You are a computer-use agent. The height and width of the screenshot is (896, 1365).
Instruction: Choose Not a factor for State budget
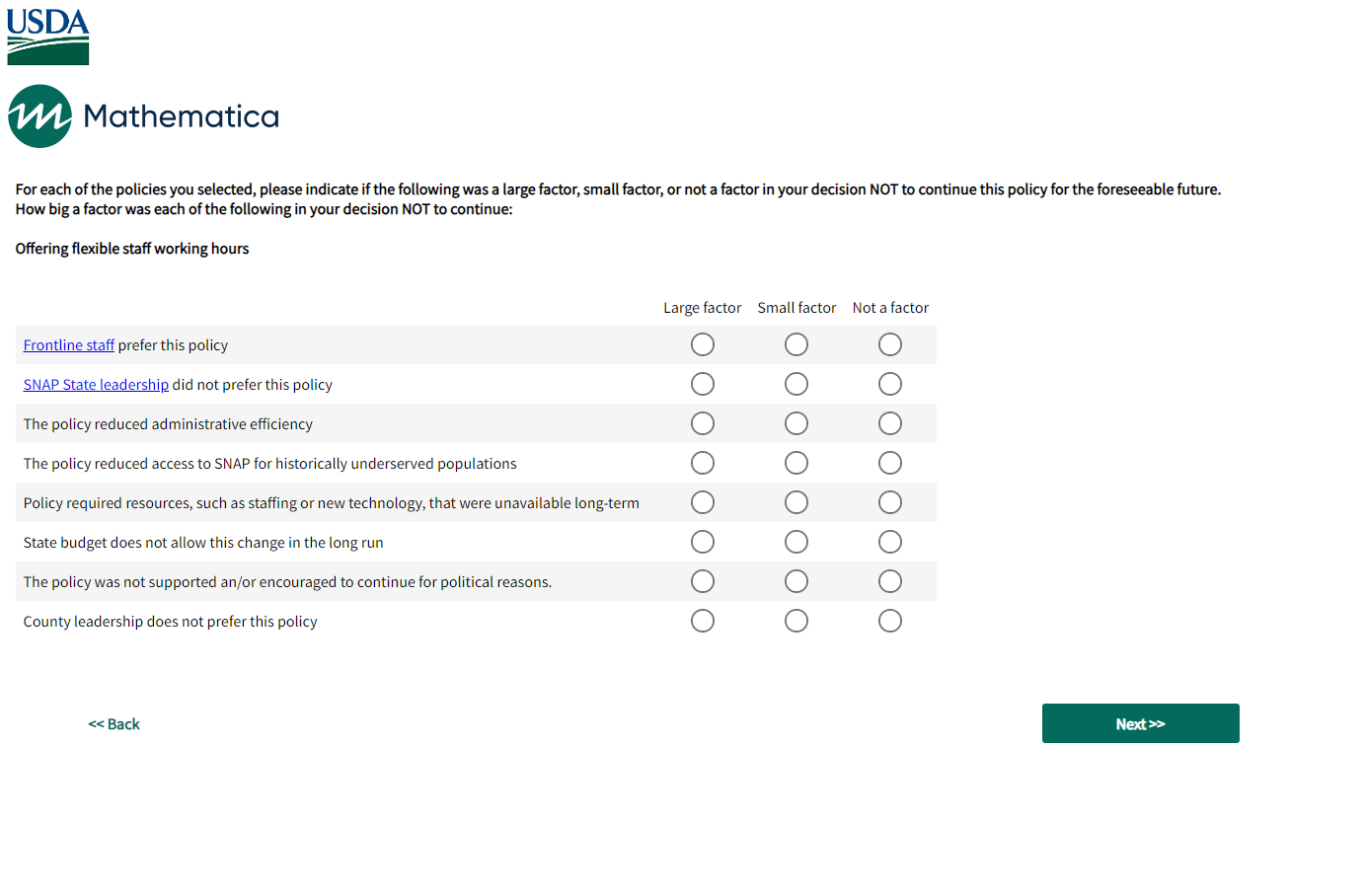[x=890, y=542]
